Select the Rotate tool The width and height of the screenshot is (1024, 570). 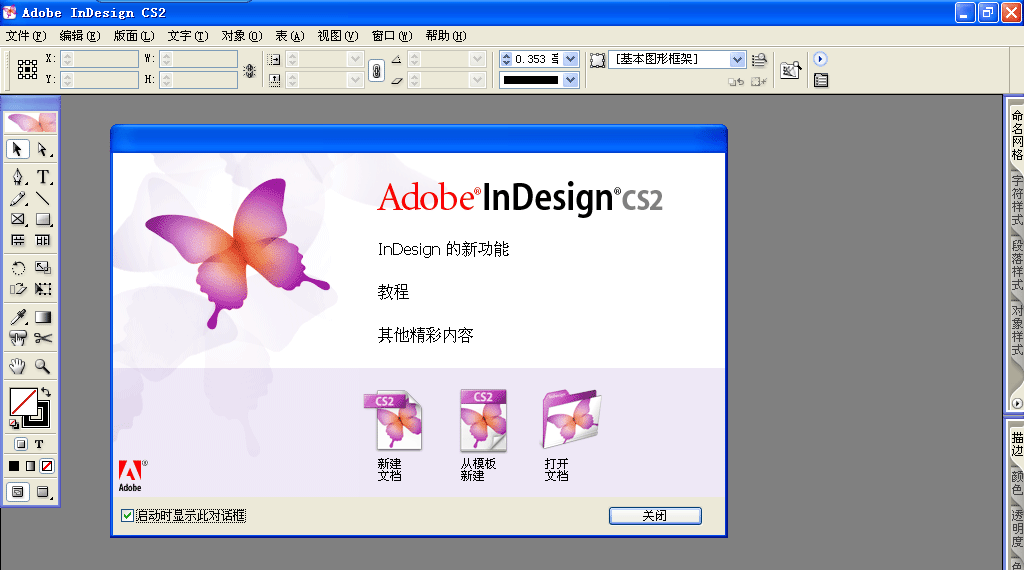[18, 268]
